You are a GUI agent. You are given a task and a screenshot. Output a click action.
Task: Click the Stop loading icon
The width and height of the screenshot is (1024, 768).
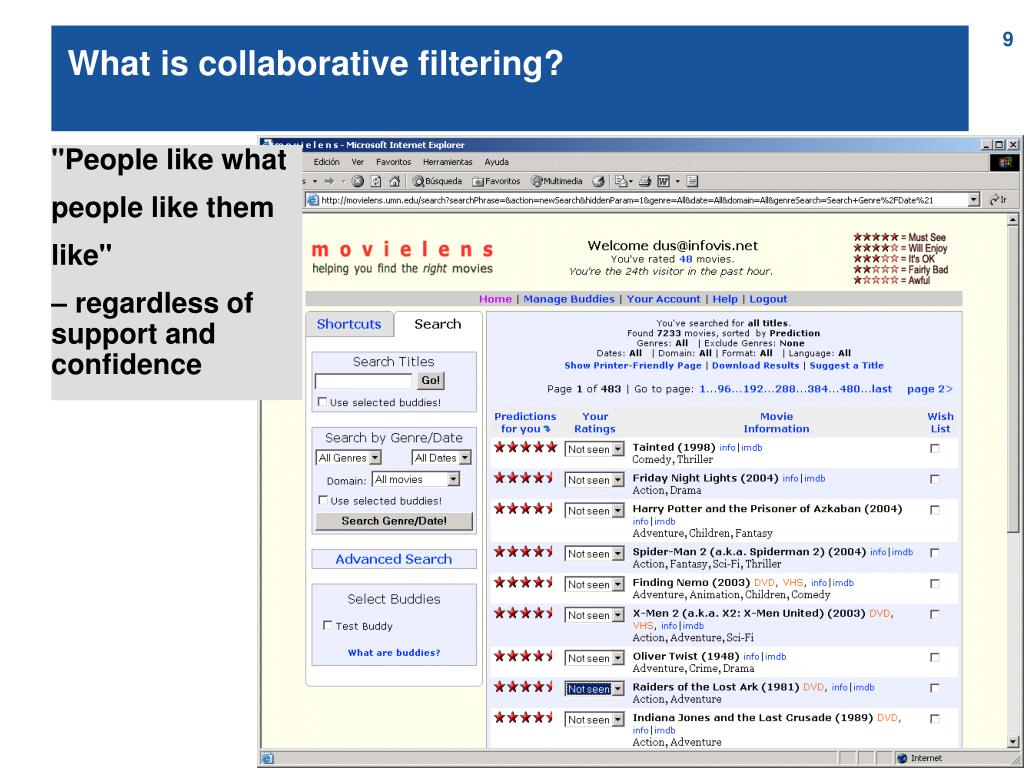(357, 181)
